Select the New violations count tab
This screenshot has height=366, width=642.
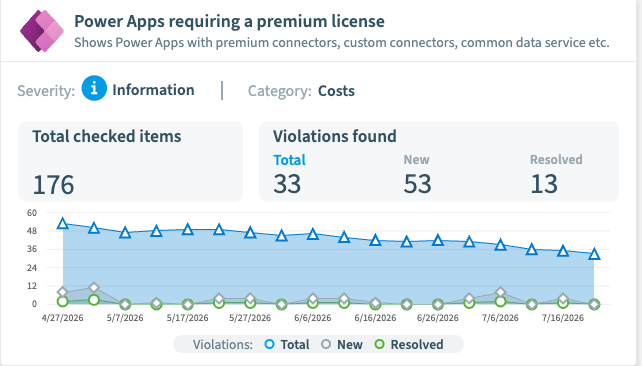coord(417,174)
